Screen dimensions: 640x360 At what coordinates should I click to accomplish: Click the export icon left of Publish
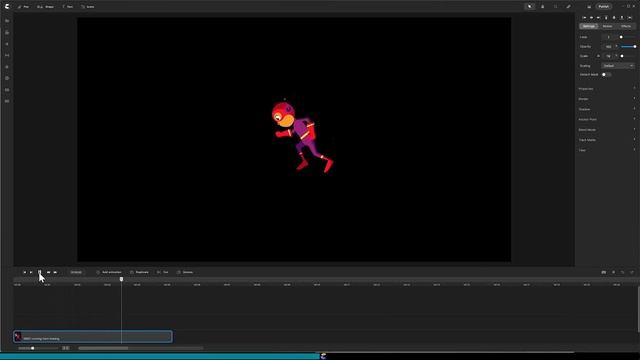click(x=589, y=7)
